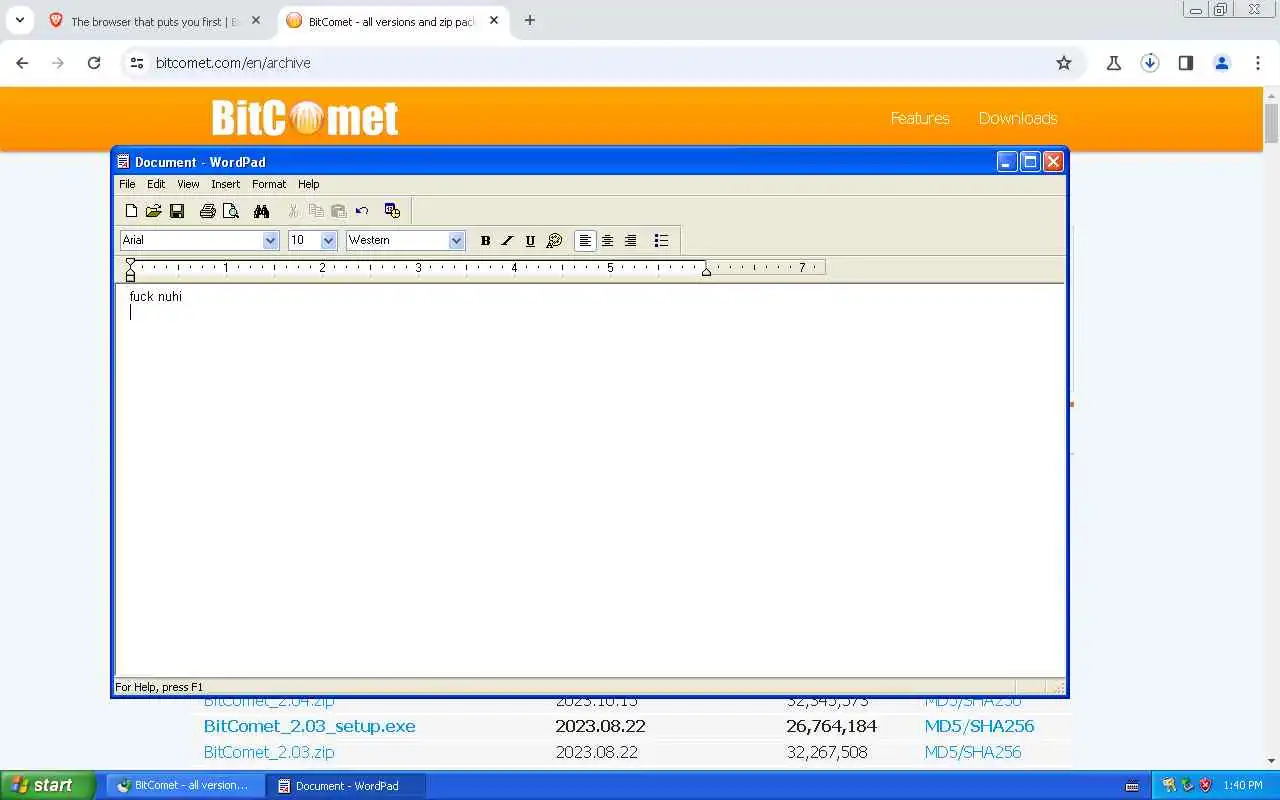Click the address bar URL field
Image resolution: width=1280 pixels, height=800 pixels.
click(x=600, y=62)
